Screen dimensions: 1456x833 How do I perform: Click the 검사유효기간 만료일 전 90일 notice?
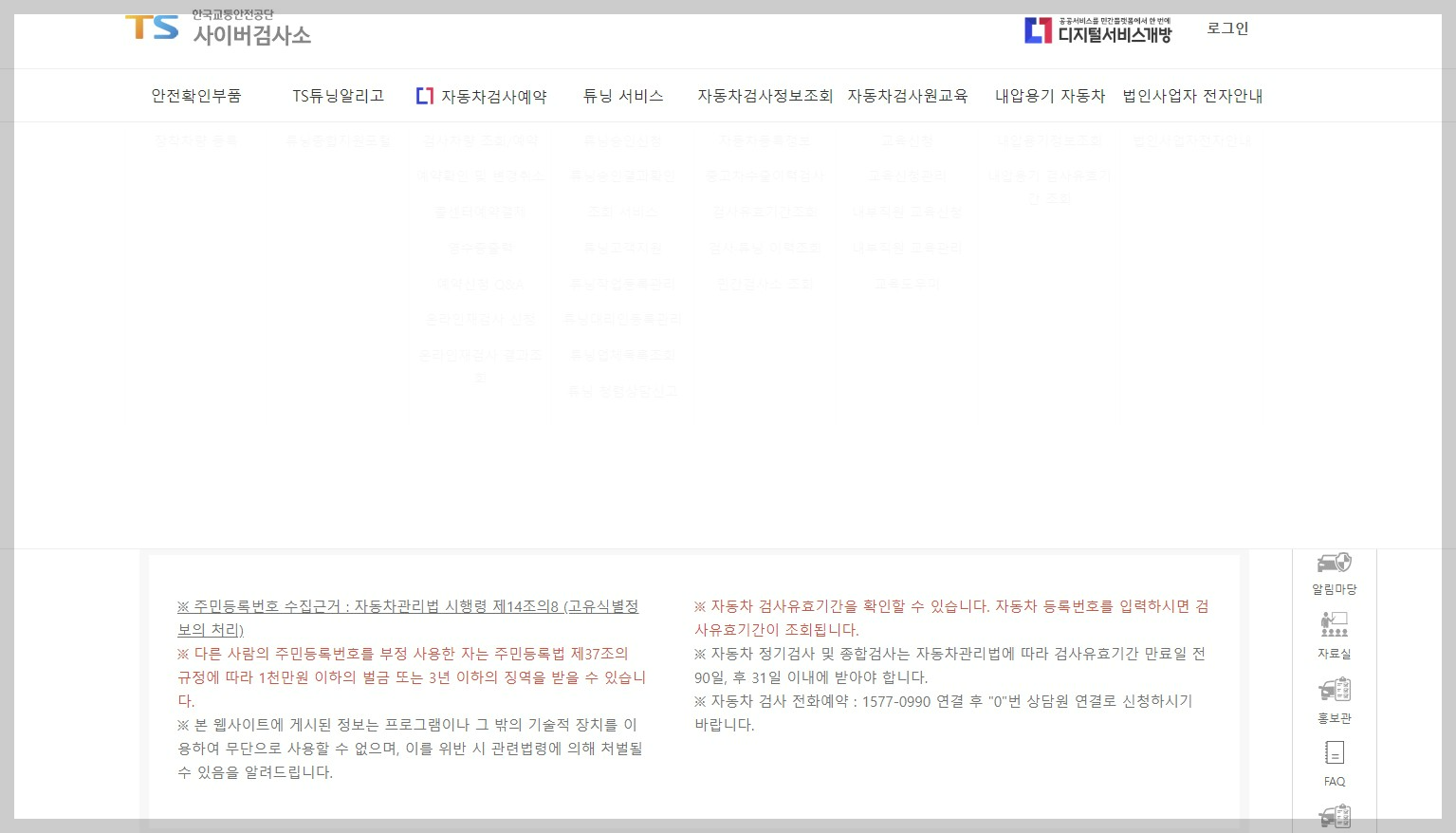[949, 665]
